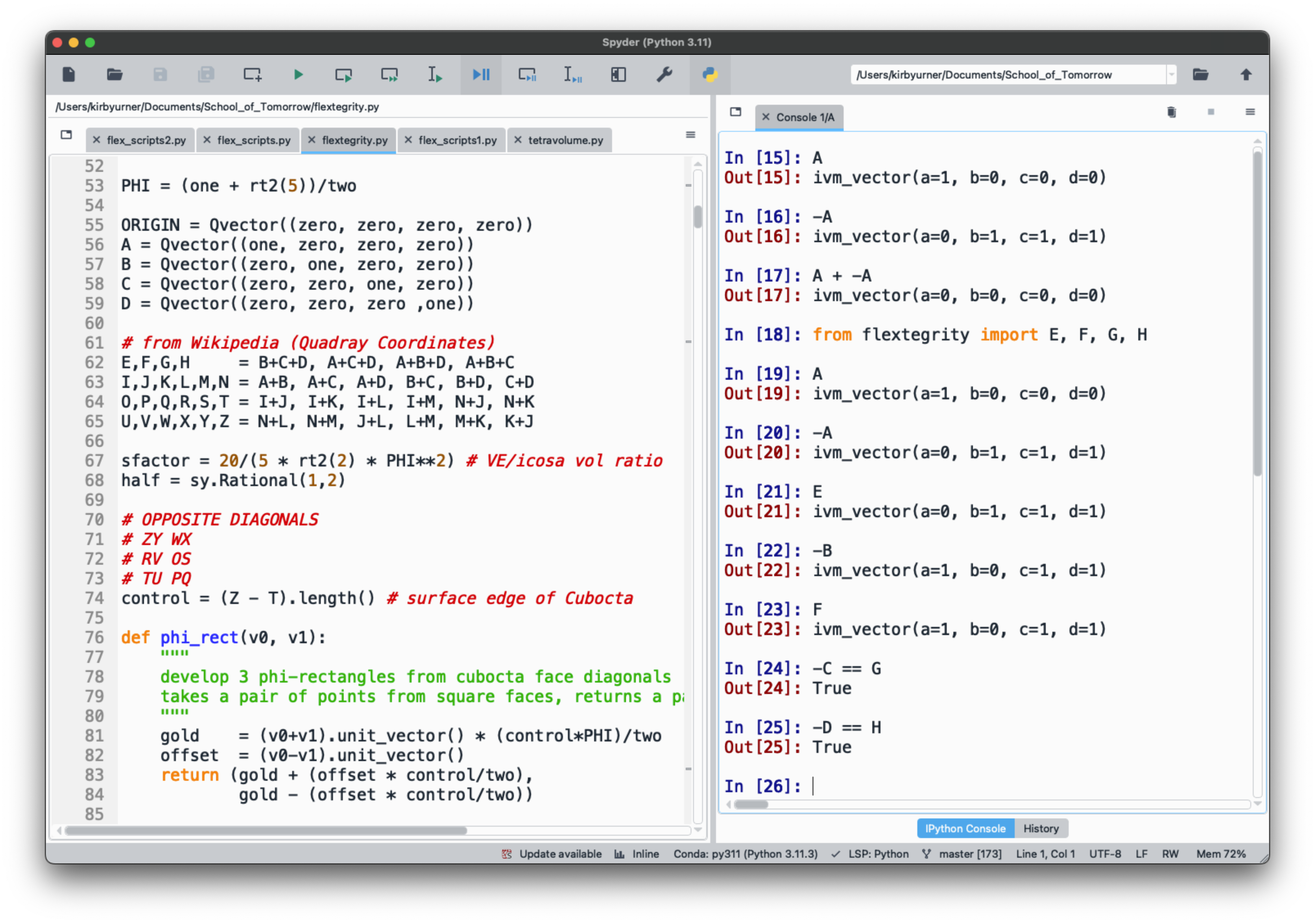Save all files icon

[x=206, y=74]
